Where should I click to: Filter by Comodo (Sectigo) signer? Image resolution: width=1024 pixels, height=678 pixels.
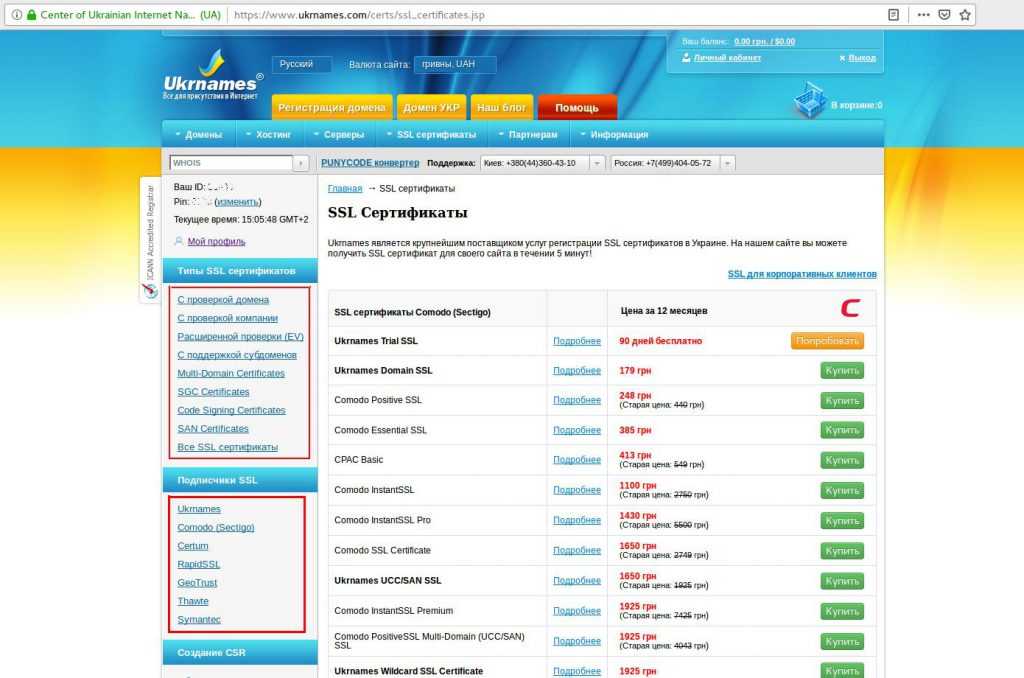(x=216, y=527)
